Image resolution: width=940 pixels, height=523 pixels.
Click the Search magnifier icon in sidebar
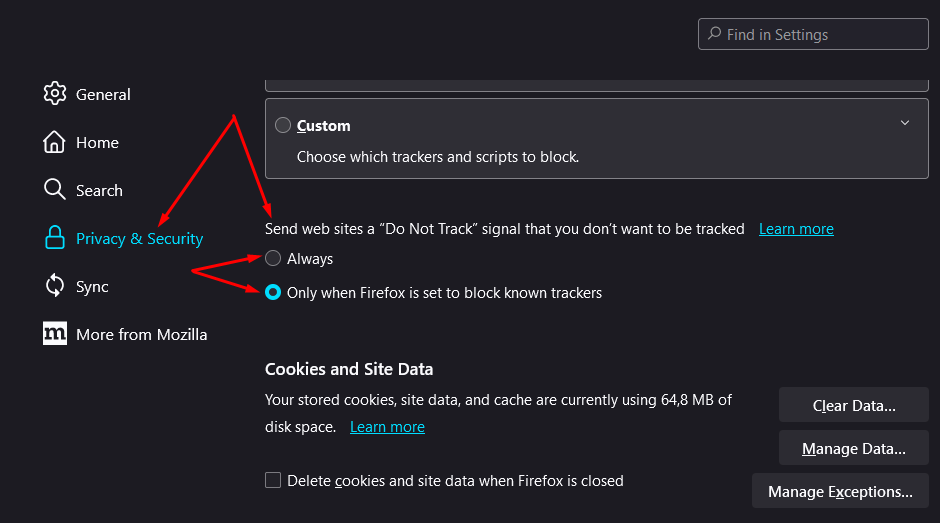(x=55, y=190)
